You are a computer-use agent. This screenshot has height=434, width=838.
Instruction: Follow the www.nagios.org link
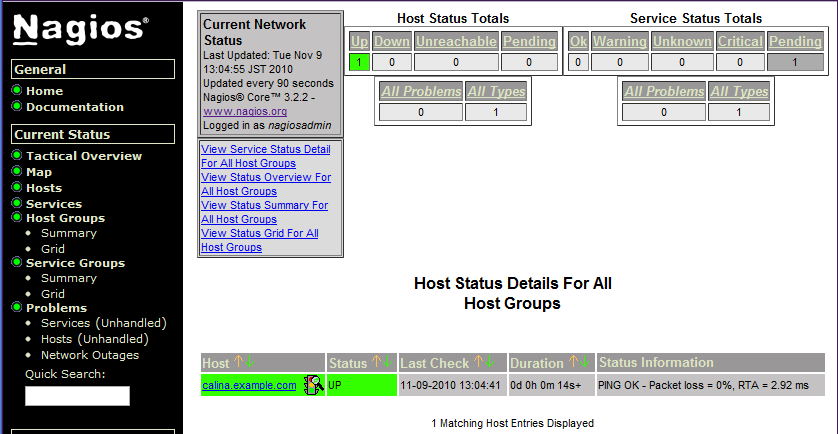(245, 112)
